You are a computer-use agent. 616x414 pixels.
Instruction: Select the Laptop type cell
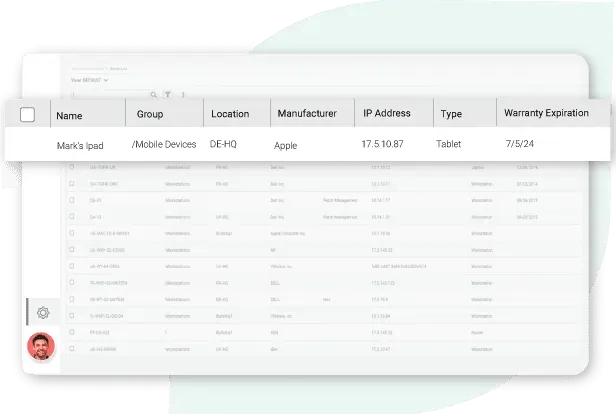[477, 167]
